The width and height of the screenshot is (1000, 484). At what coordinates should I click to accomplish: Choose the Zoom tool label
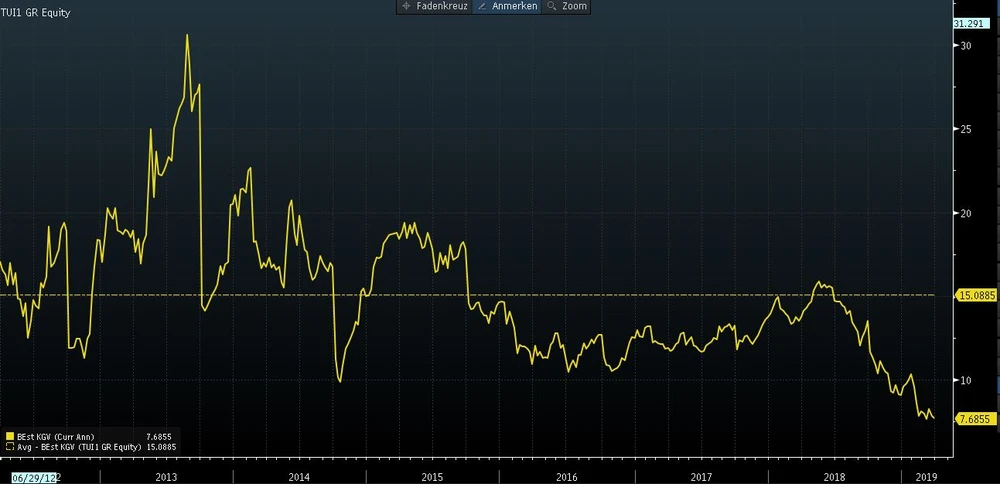tap(574, 6)
